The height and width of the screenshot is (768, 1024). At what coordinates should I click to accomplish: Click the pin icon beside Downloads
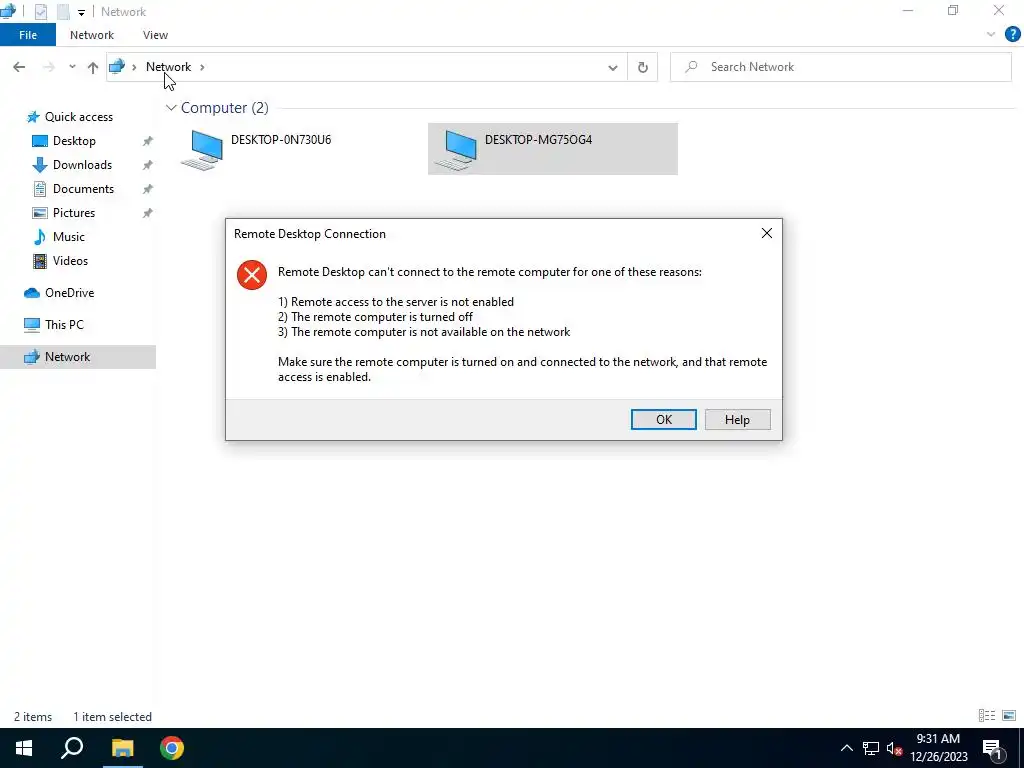pos(148,165)
